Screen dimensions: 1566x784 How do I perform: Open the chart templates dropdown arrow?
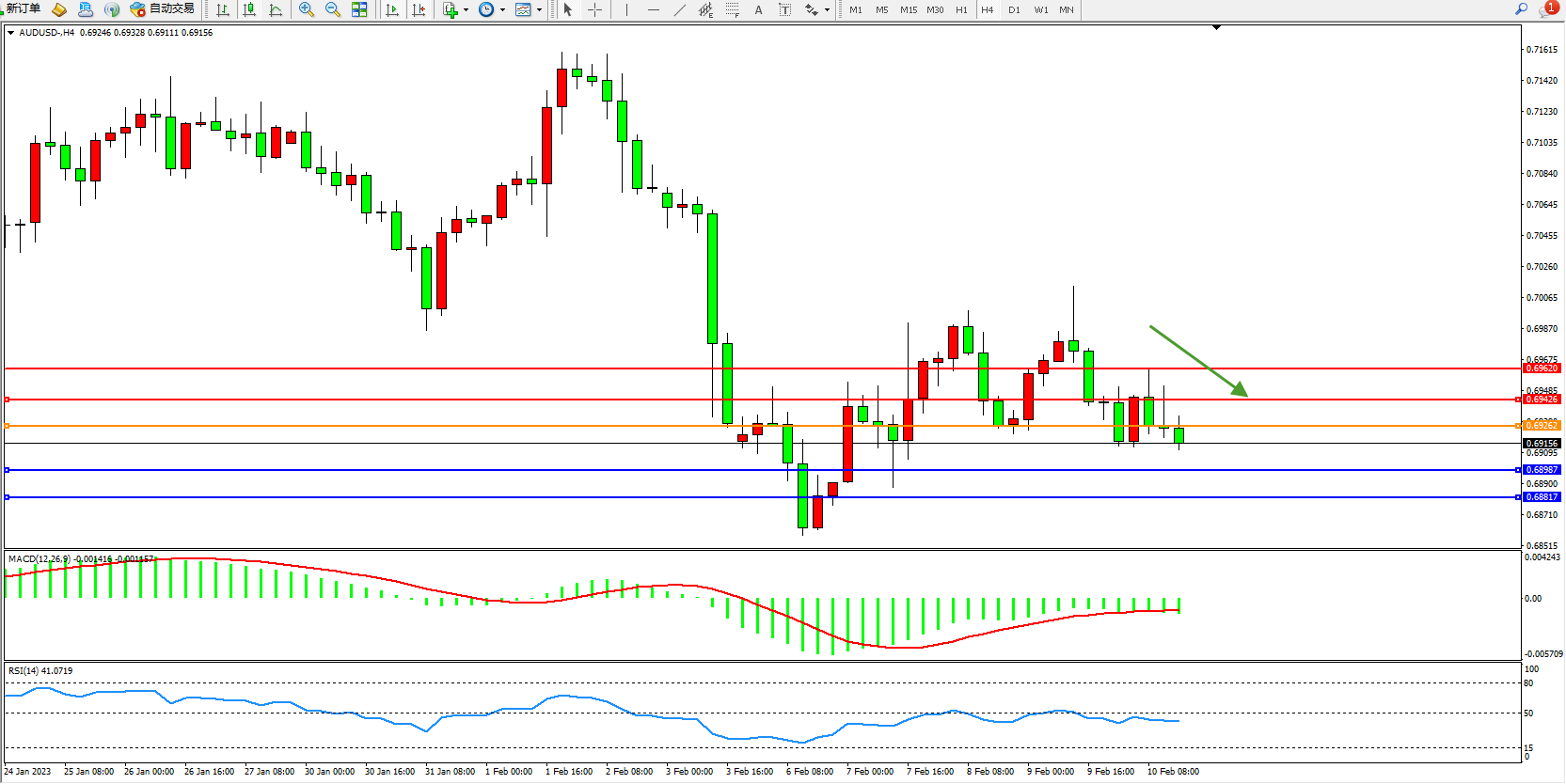539,9
